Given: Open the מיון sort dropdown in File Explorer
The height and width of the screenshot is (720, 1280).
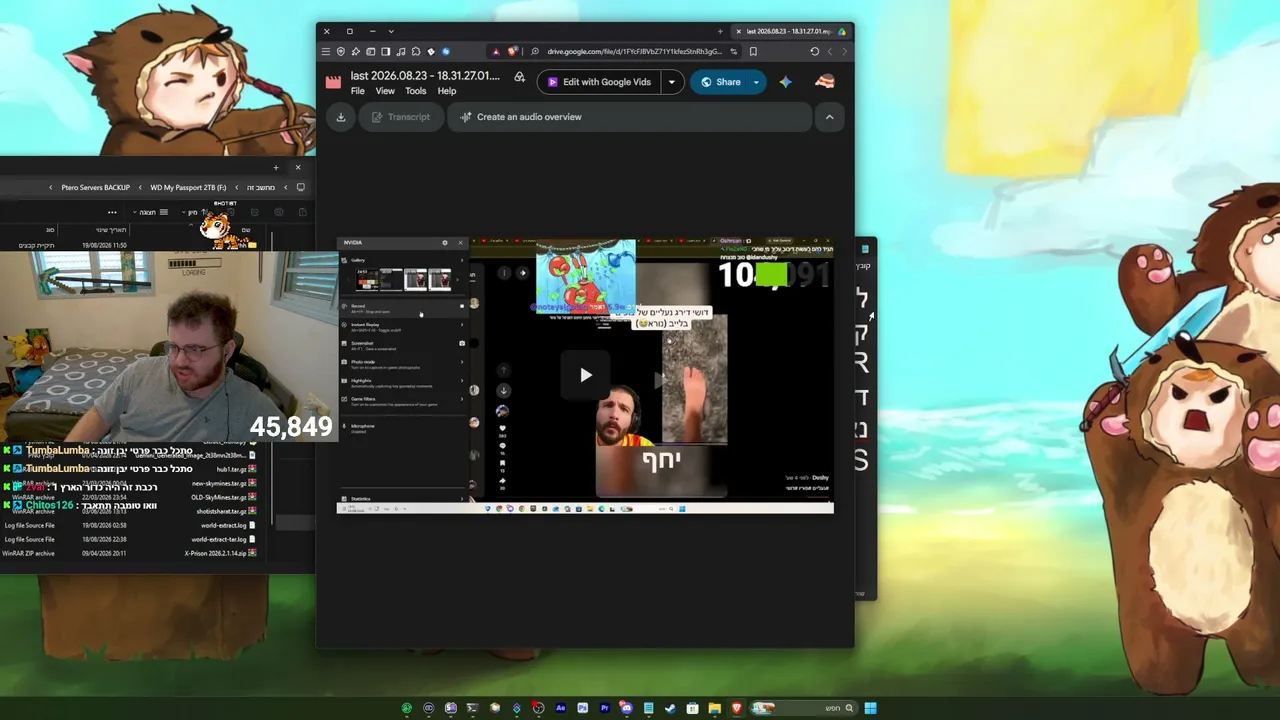Looking at the screenshot, I should (x=194, y=212).
